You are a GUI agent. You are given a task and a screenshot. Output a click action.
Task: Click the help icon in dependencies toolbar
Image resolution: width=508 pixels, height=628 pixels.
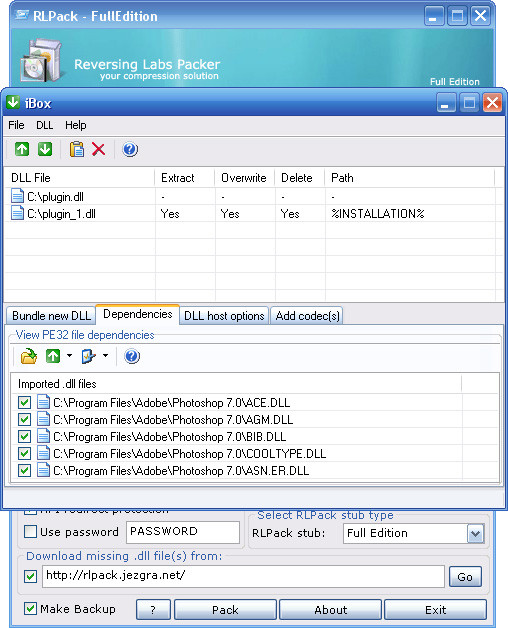[132, 356]
